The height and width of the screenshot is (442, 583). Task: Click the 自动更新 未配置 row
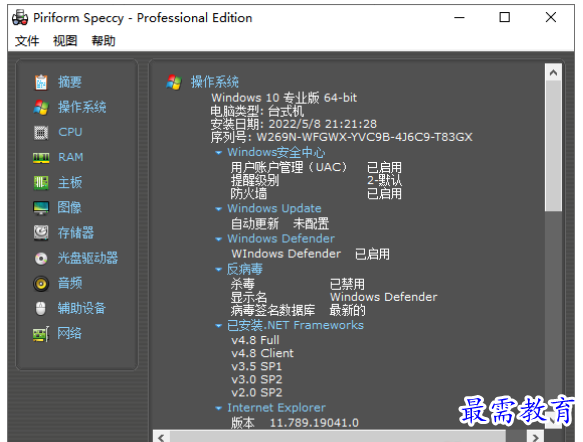pos(280,224)
